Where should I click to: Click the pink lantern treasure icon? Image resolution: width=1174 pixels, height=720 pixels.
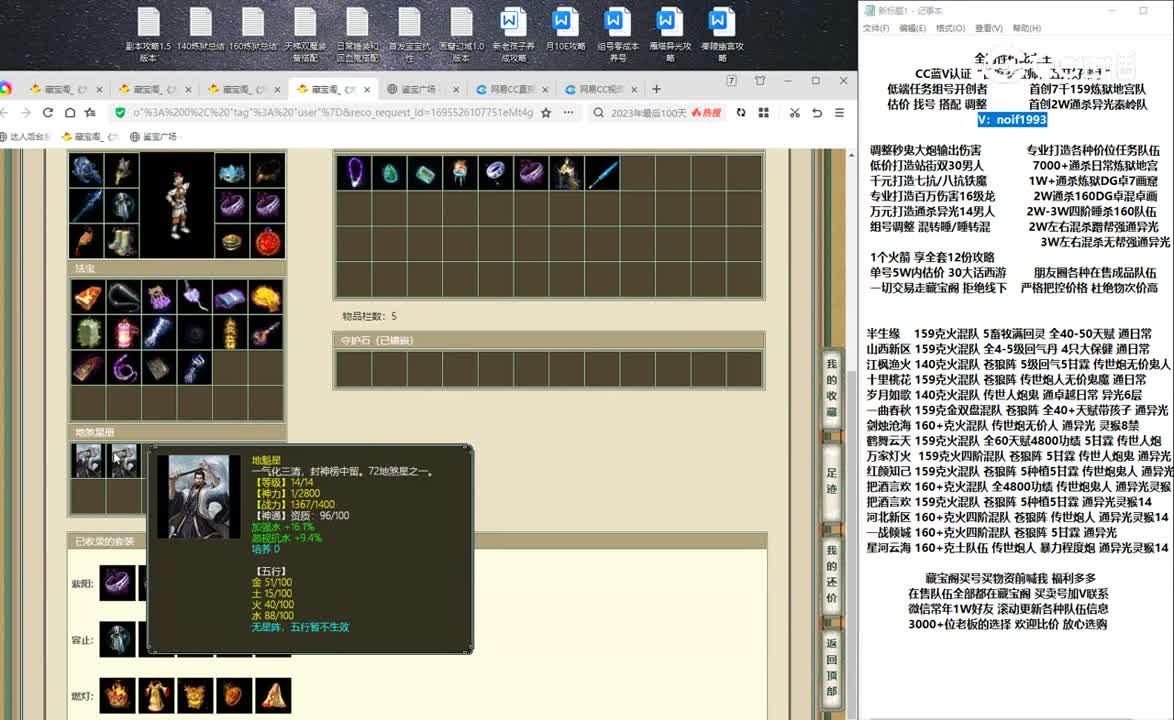[124, 332]
